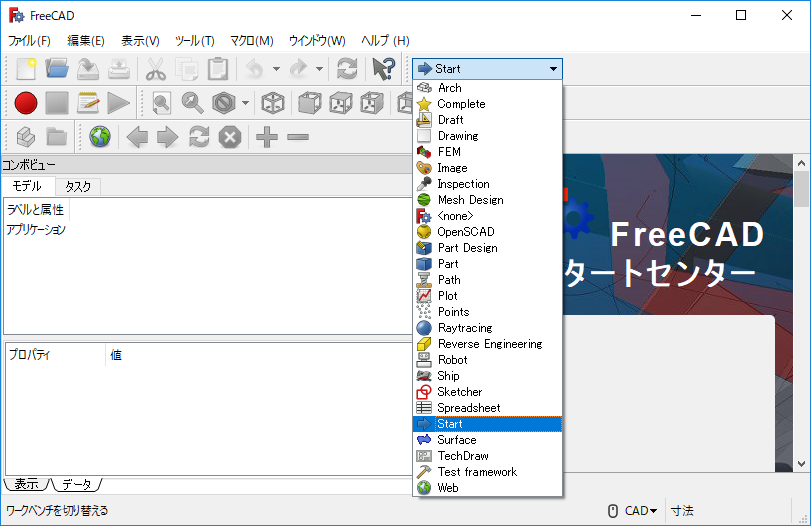This screenshot has width=811, height=526.
Task: Click the redo arrow icon
Action: click(298, 69)
